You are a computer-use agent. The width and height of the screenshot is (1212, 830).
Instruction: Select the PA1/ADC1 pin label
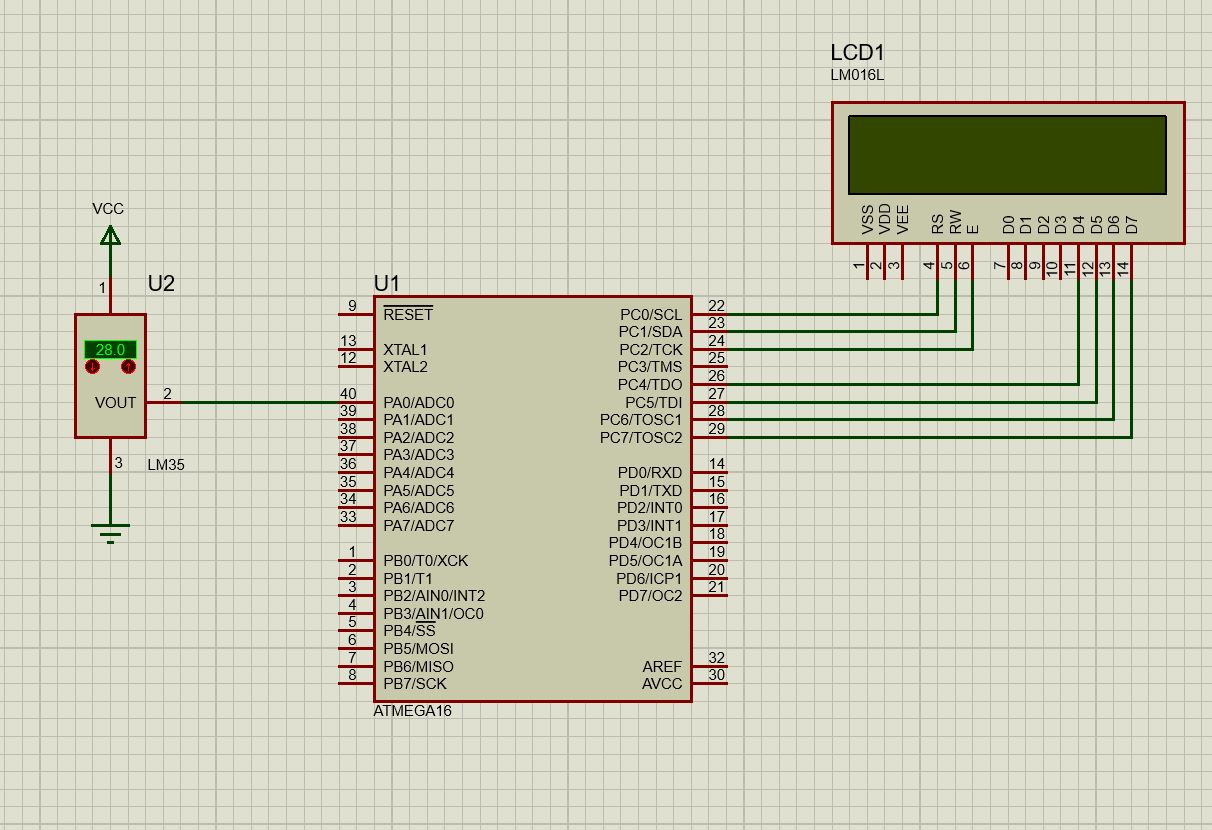418,420
